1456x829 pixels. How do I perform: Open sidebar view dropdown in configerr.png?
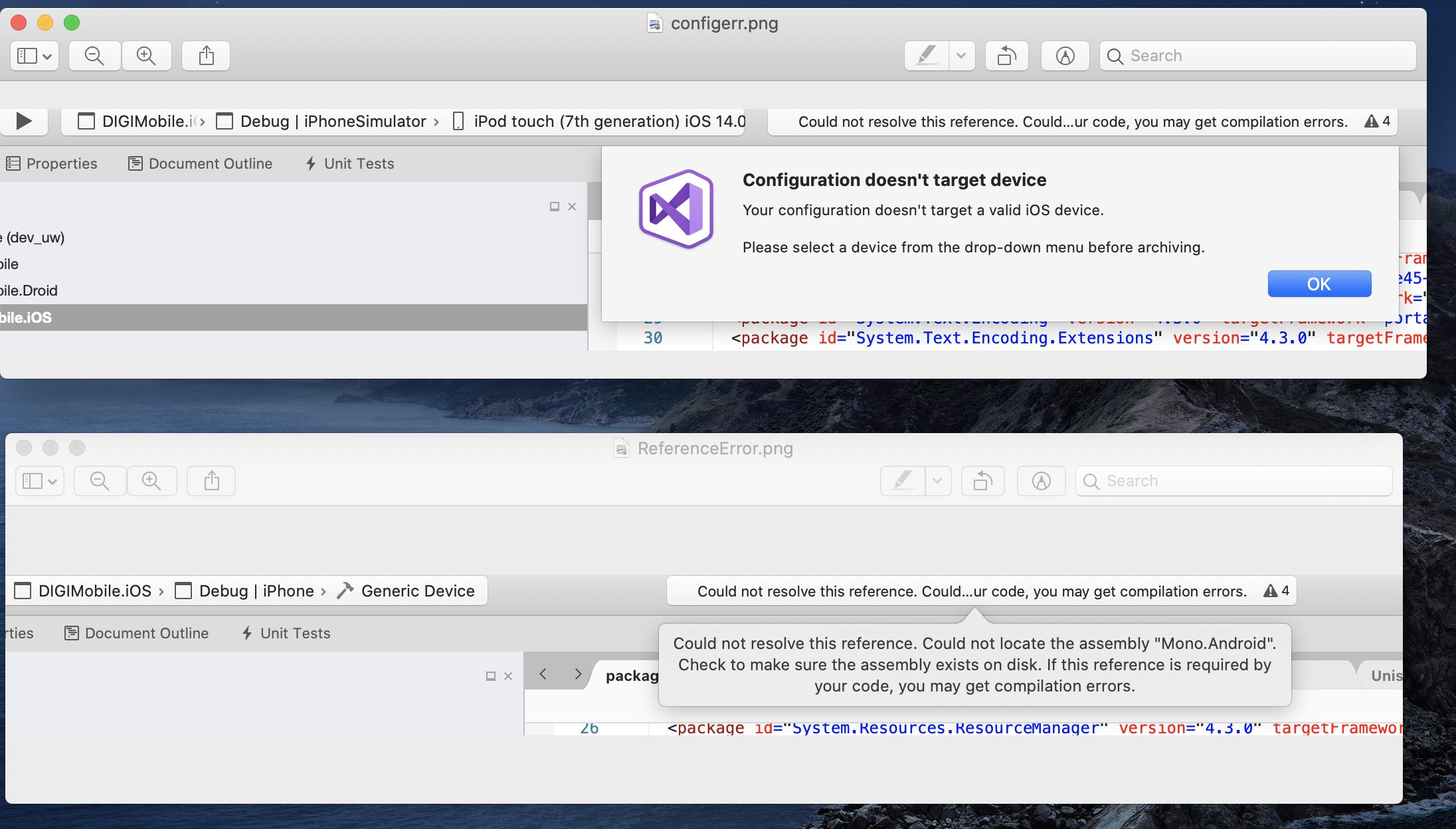click(x=35, y=56)
